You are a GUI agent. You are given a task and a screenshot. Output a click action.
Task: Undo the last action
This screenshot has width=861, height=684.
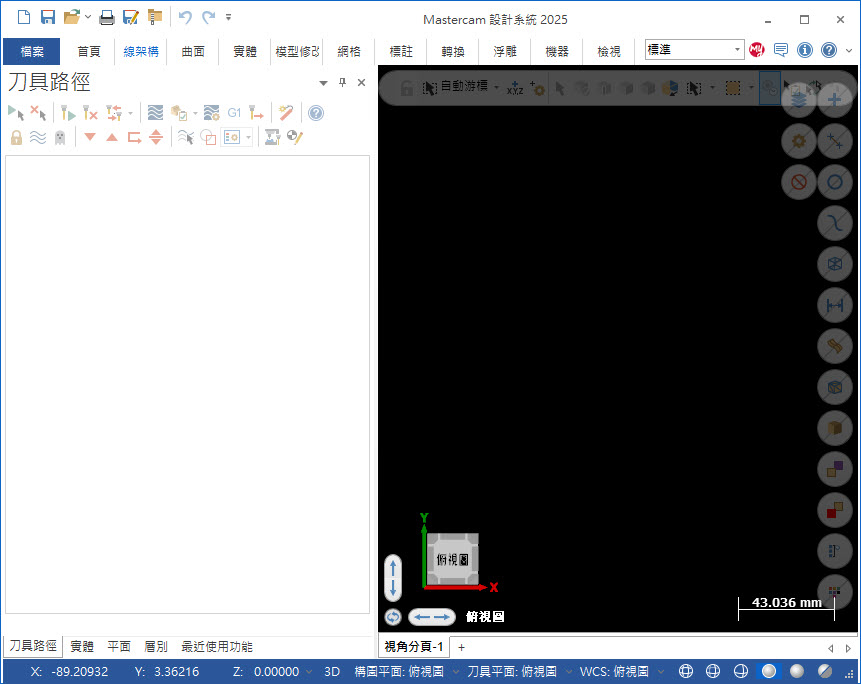click(x=185, y=18)
